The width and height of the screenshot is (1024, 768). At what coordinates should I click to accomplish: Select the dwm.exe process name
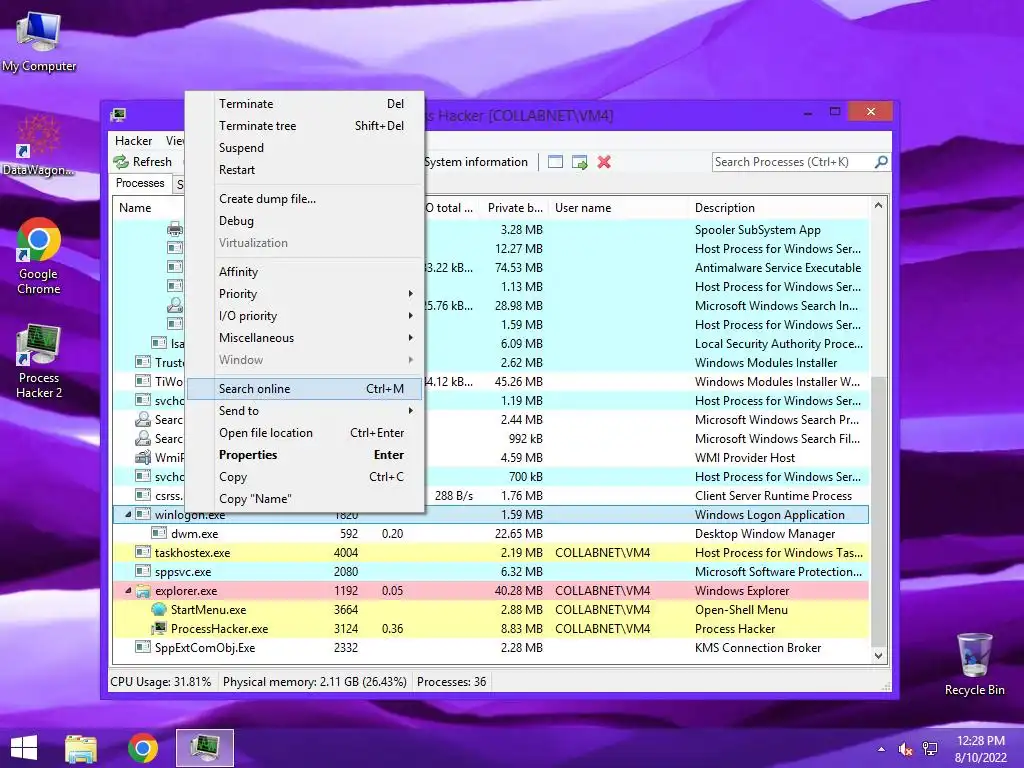195,534
